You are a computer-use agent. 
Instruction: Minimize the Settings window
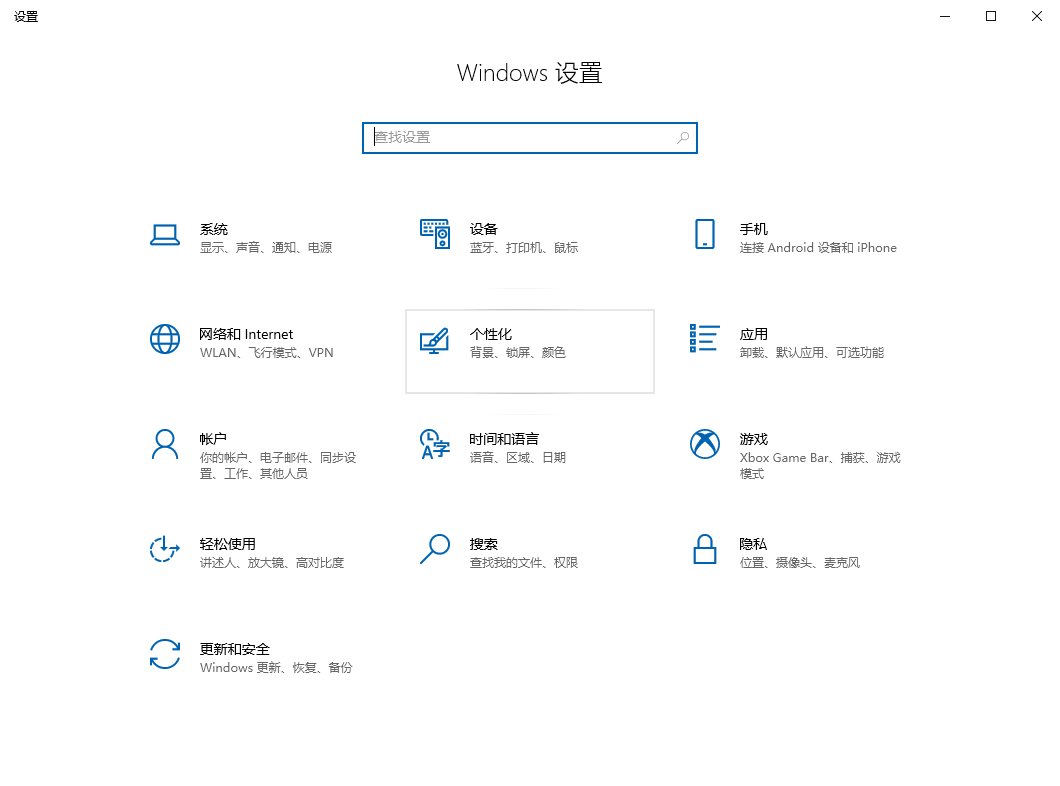(945, 16)
